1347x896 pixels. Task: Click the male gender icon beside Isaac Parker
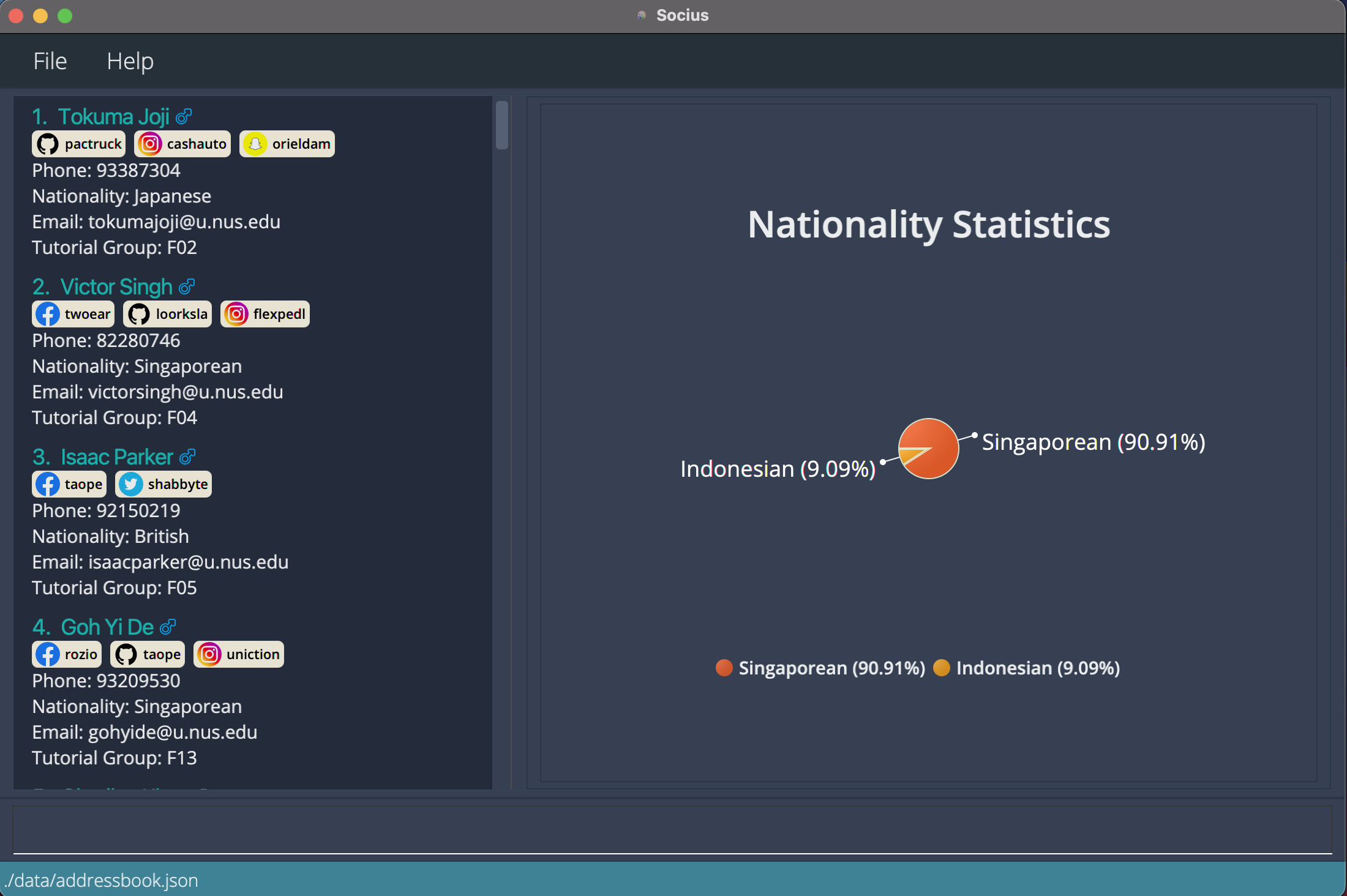pos(187,457)
